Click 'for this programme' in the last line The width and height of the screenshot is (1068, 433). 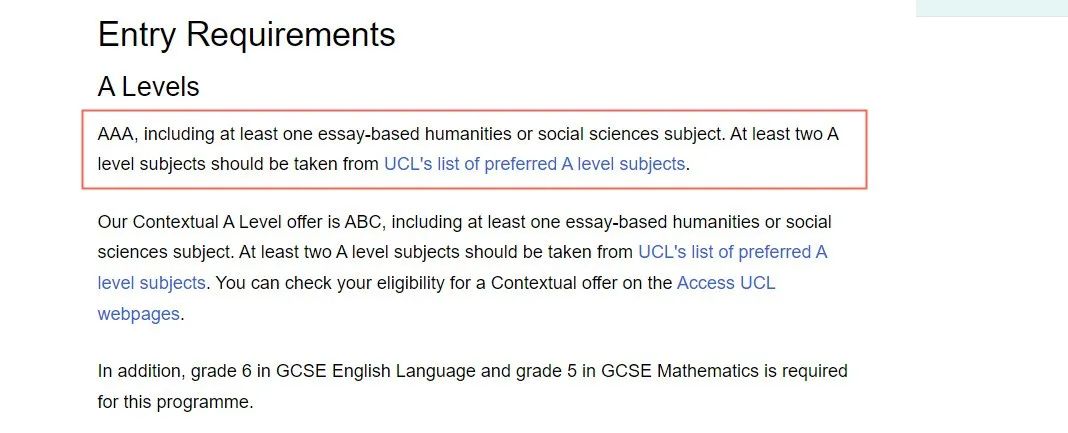click(175, 403)
